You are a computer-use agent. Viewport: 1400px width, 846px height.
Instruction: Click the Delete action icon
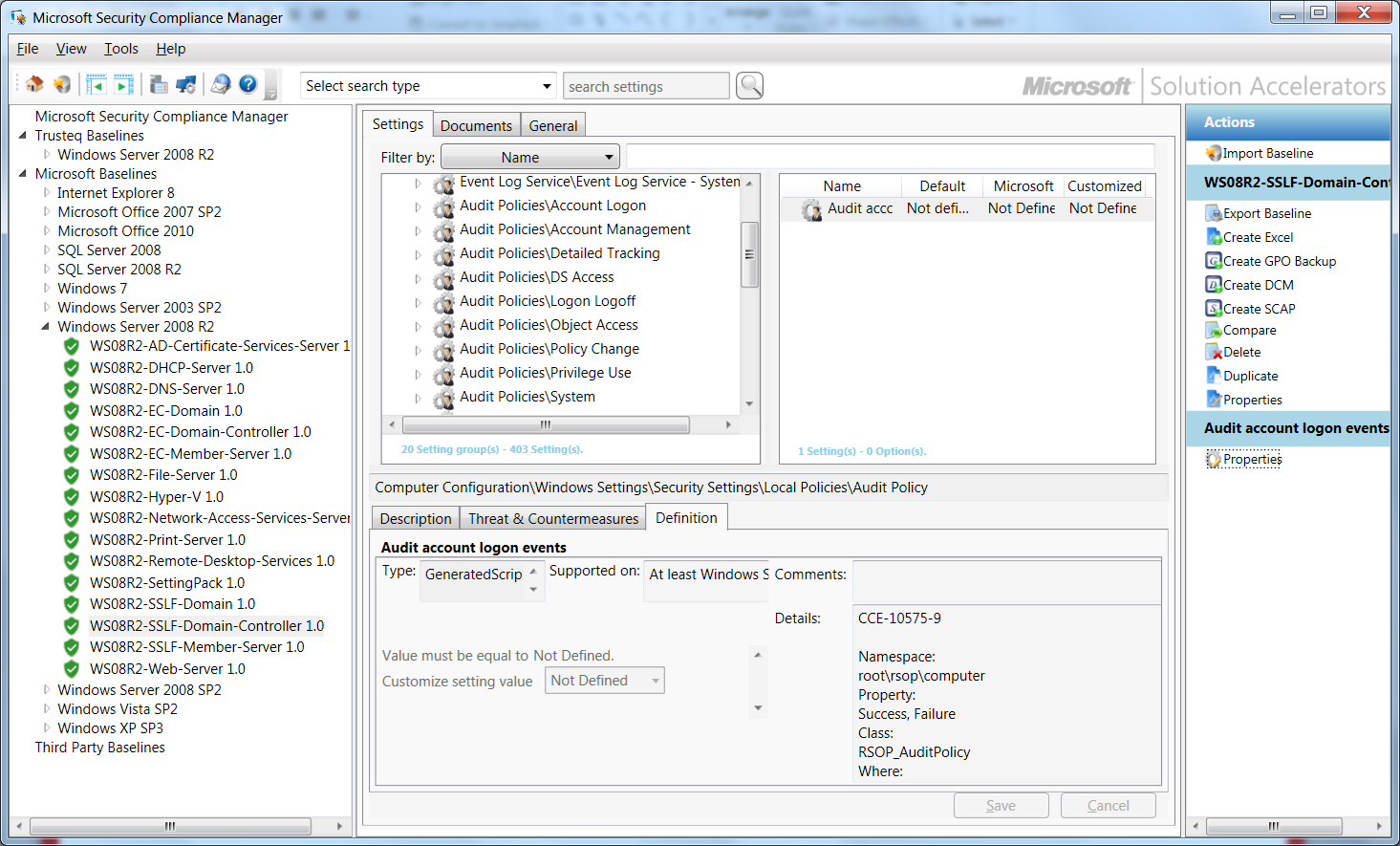pos(1214,352)
